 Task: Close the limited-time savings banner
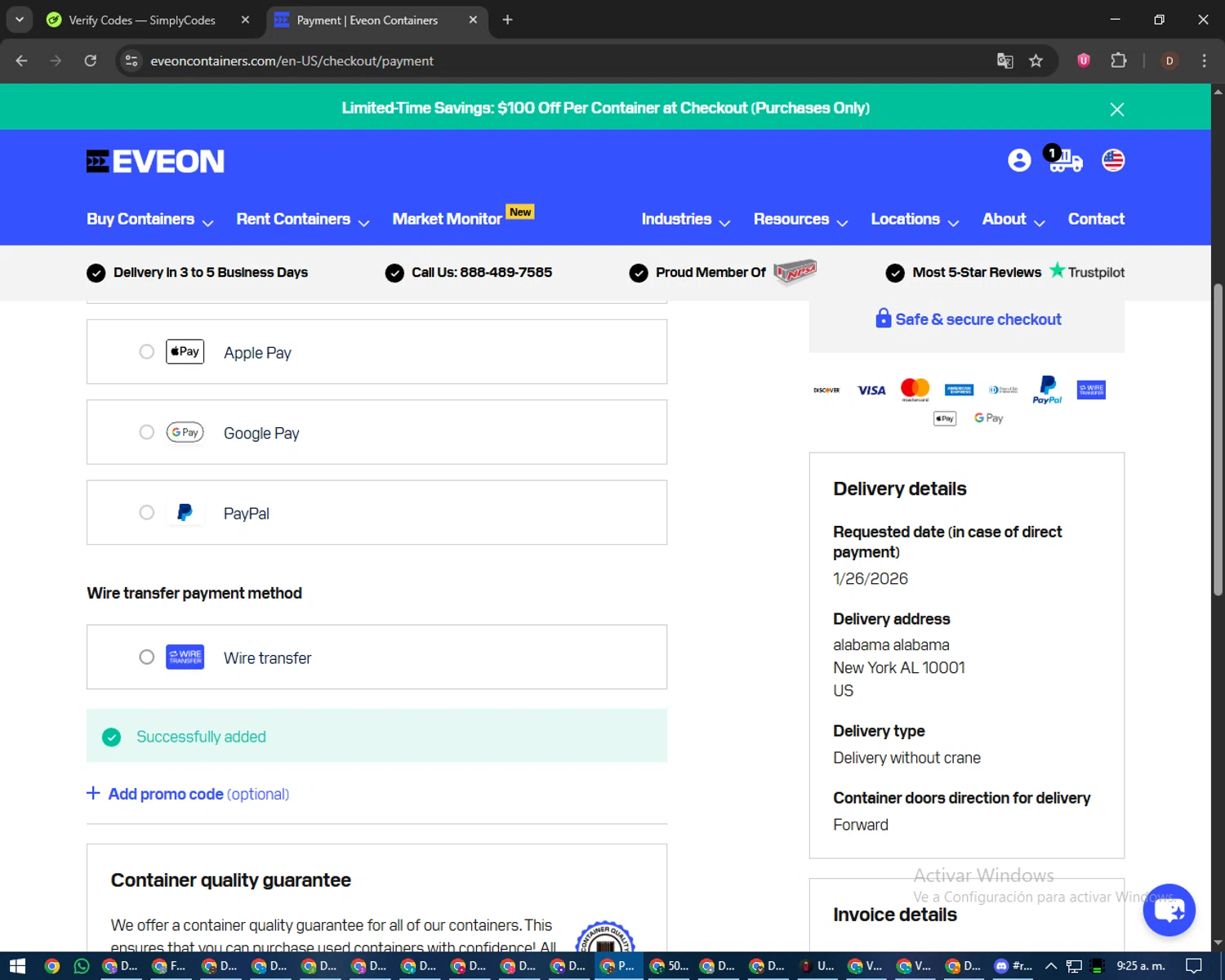(1117, 109)
